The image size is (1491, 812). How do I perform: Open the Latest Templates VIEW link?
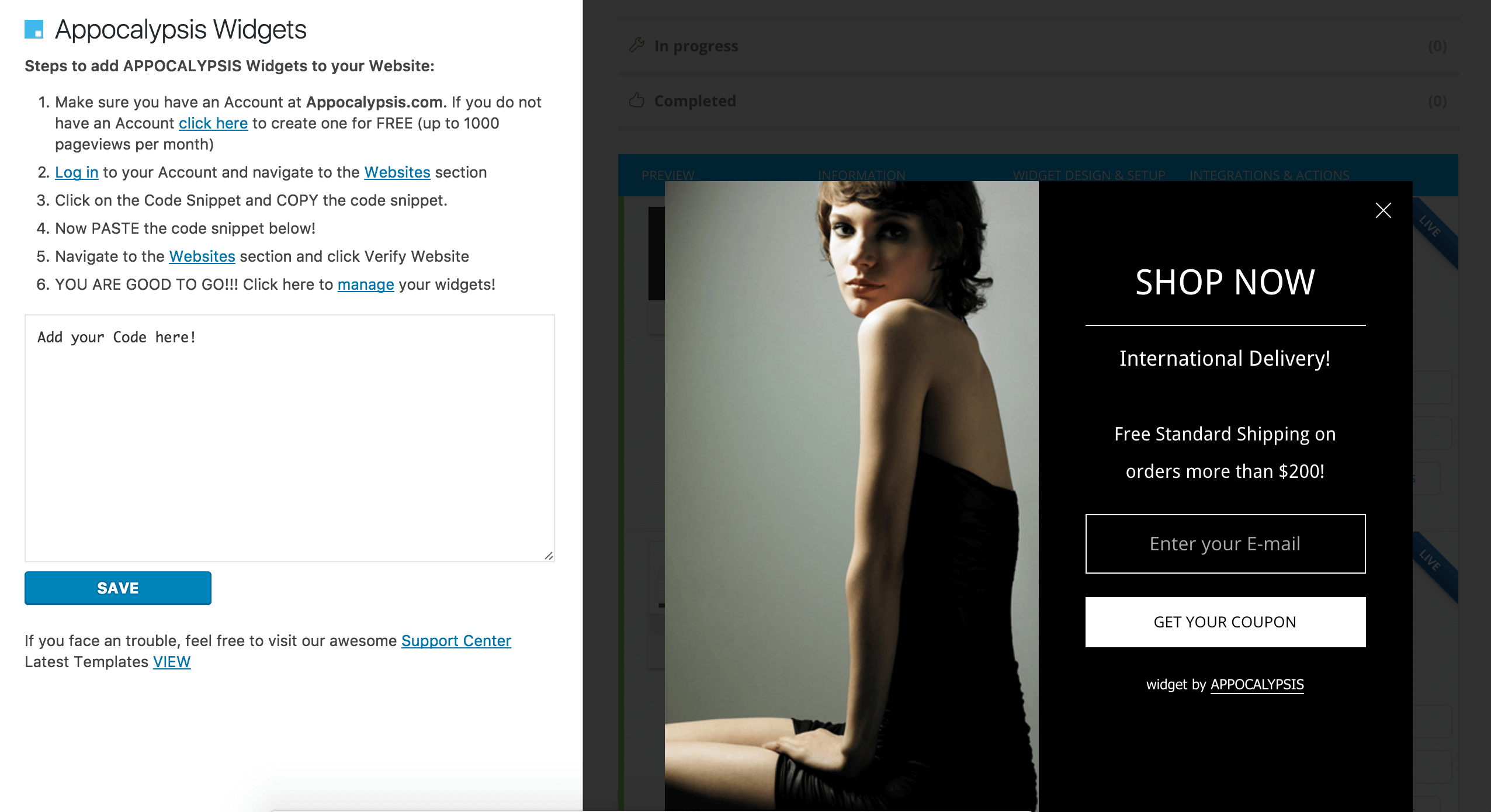coord(172,662)
